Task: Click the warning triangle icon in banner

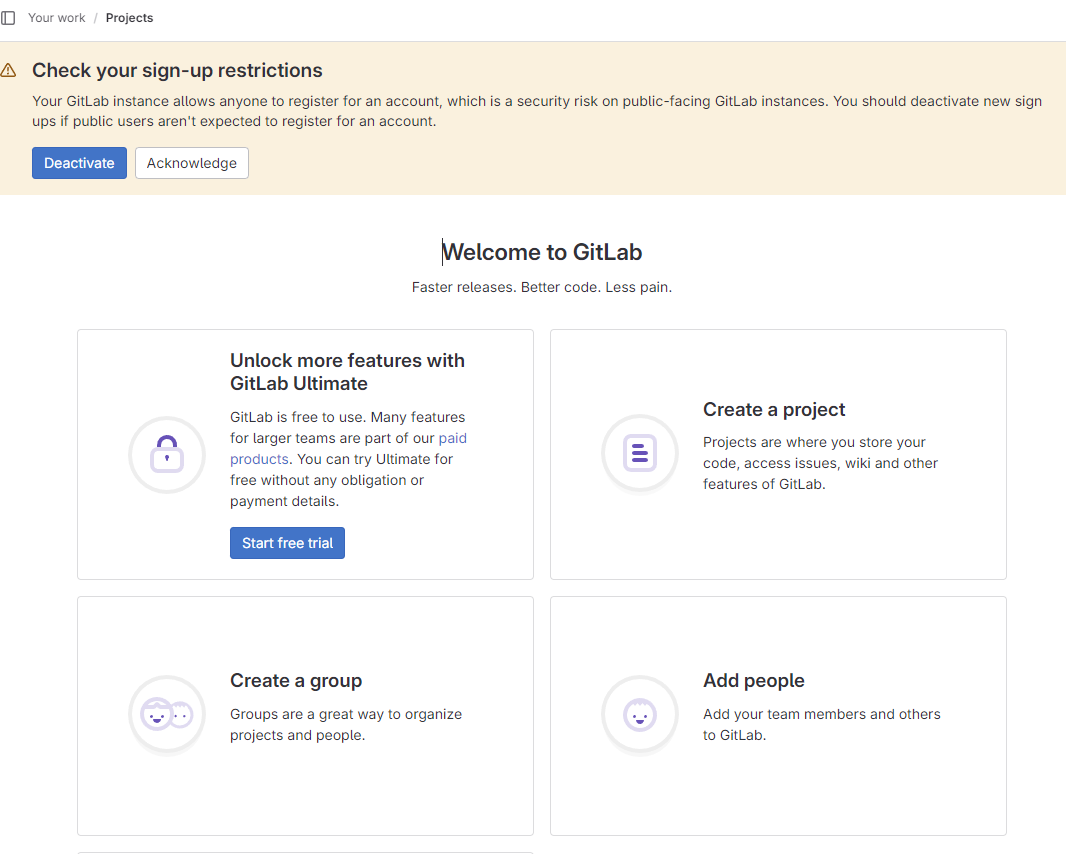Action: 8,70
